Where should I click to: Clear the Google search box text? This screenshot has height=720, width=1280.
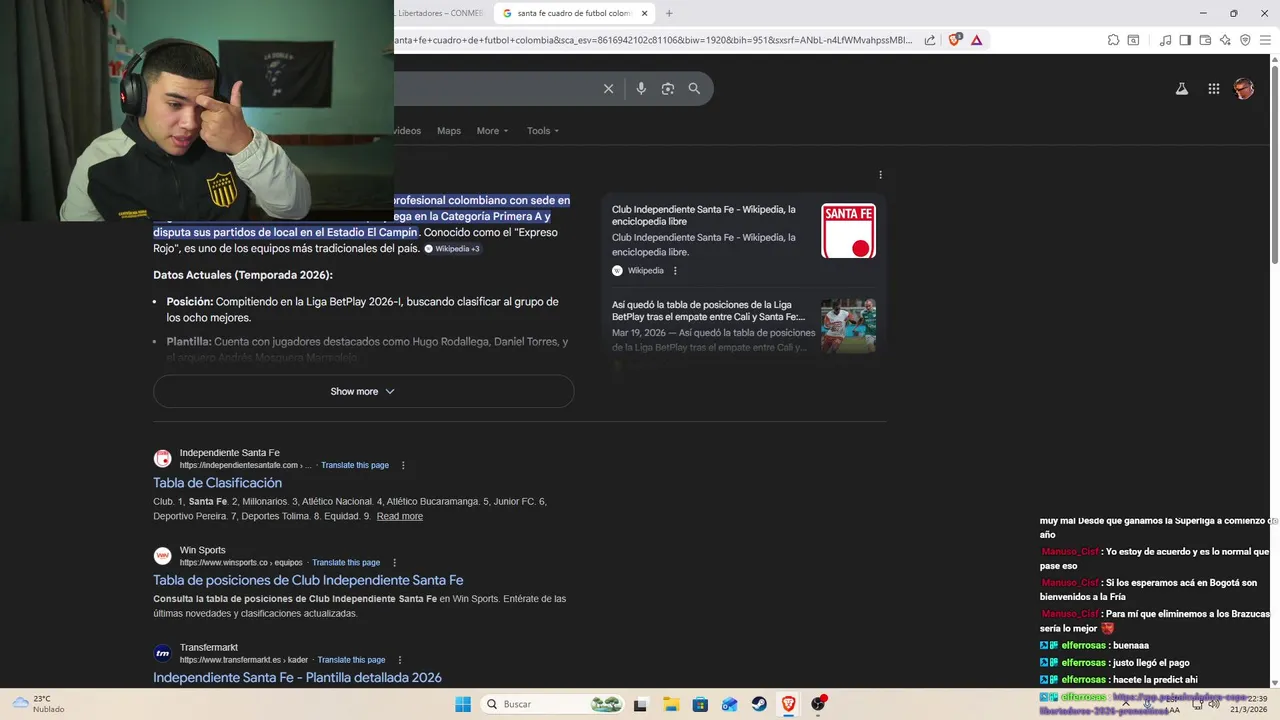(608, 89)
